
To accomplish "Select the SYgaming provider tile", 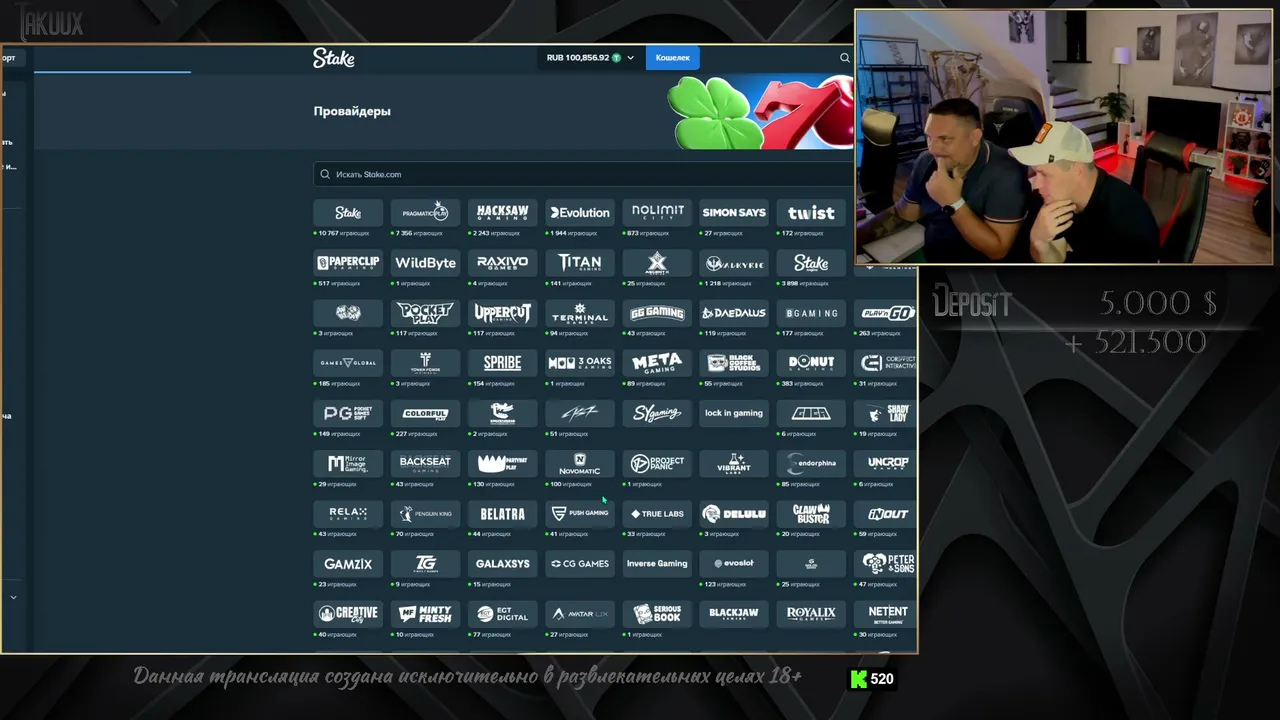I will [657, 413].
